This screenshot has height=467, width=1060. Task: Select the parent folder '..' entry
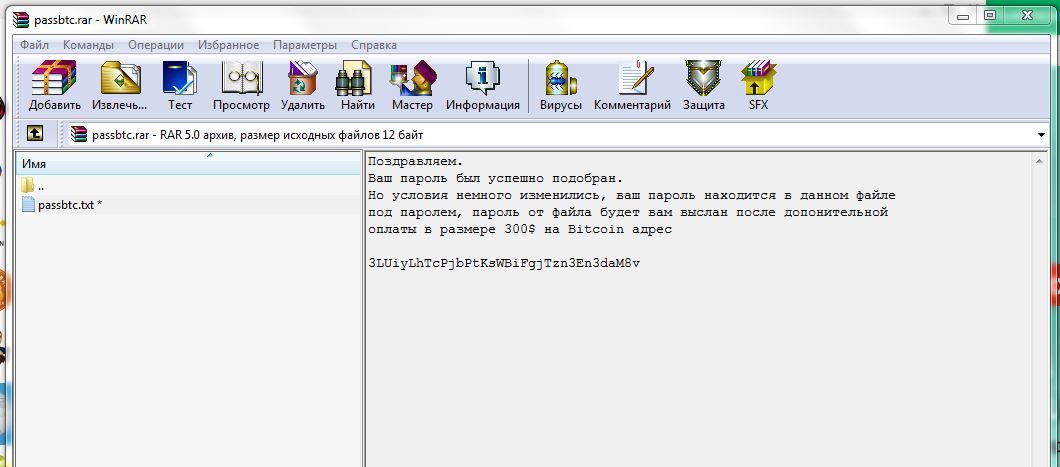[x=40, y=185]
